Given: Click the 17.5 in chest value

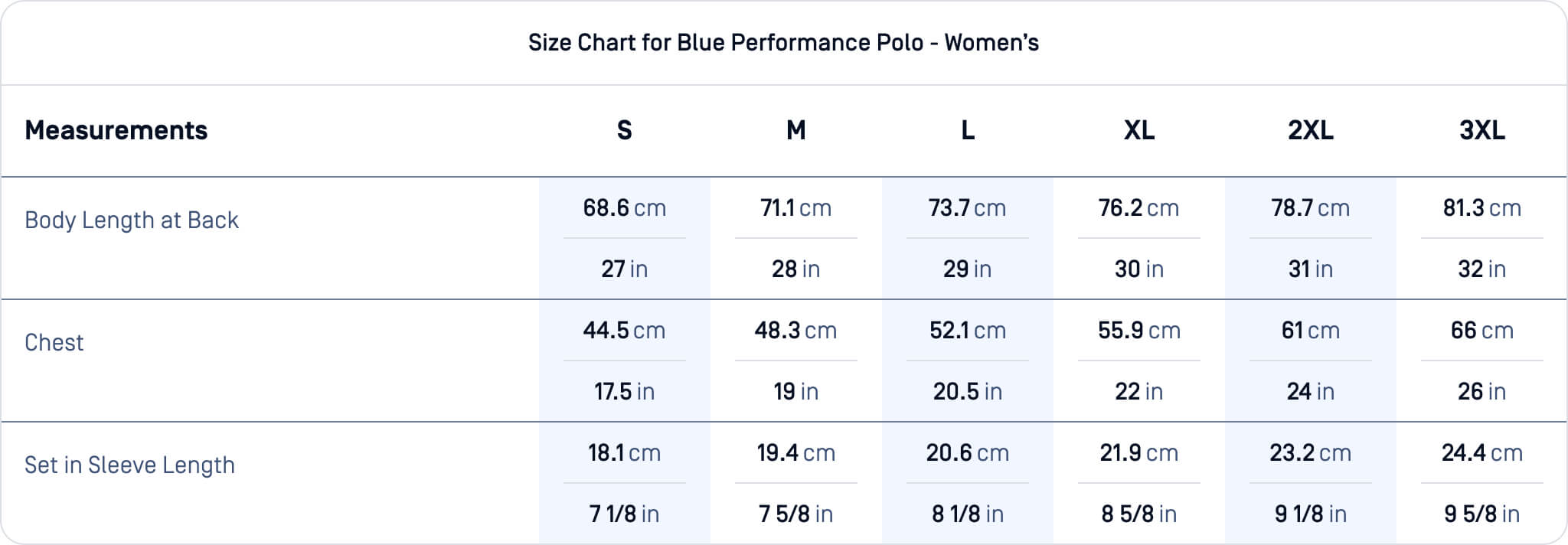Looking at the screenshot, I should pyautogui.click(x=624, y=391).
